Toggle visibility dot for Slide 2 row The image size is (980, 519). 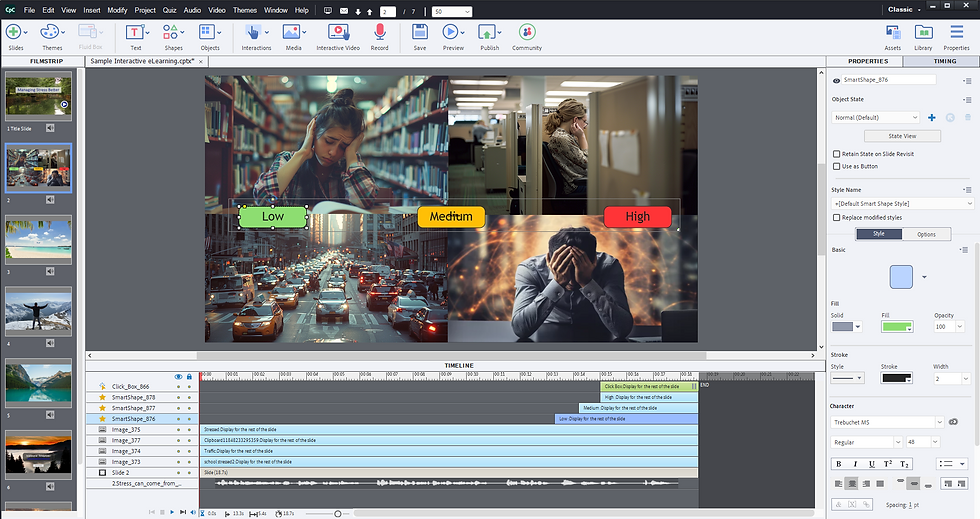[x=178, y=473]
